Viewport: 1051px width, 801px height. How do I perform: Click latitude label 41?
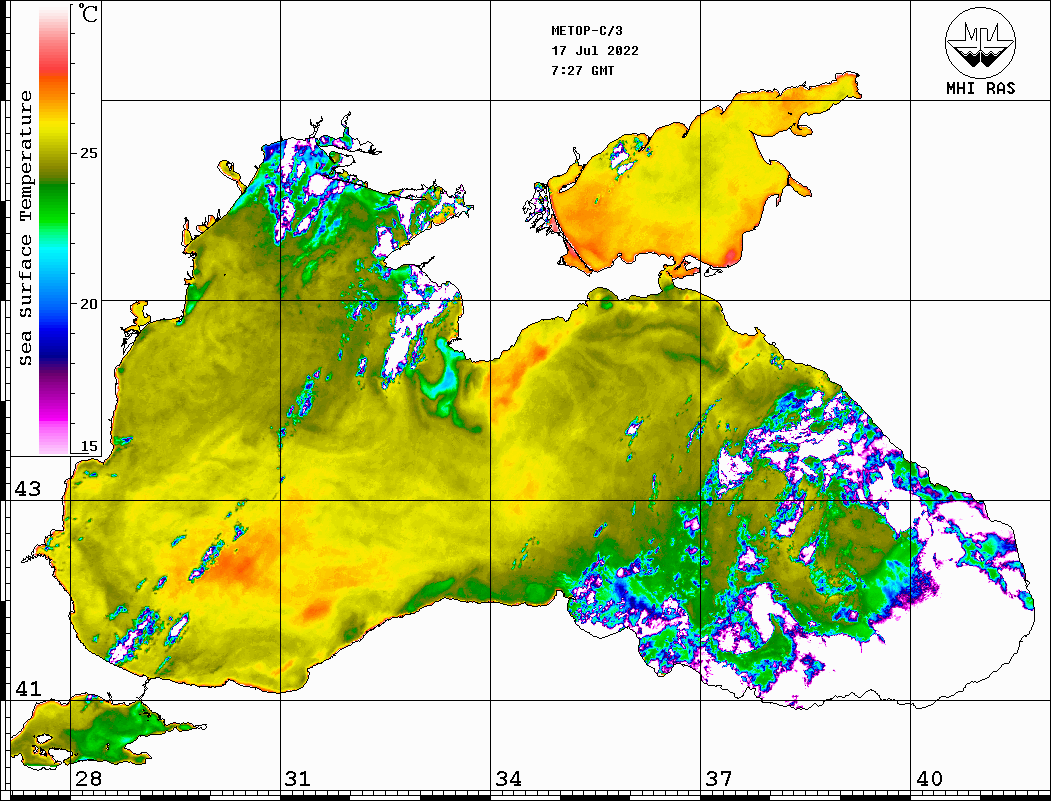[27, 688]
